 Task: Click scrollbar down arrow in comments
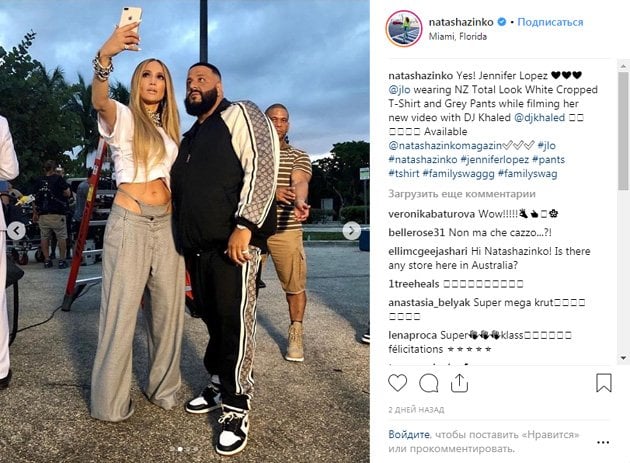click(623, 357)
